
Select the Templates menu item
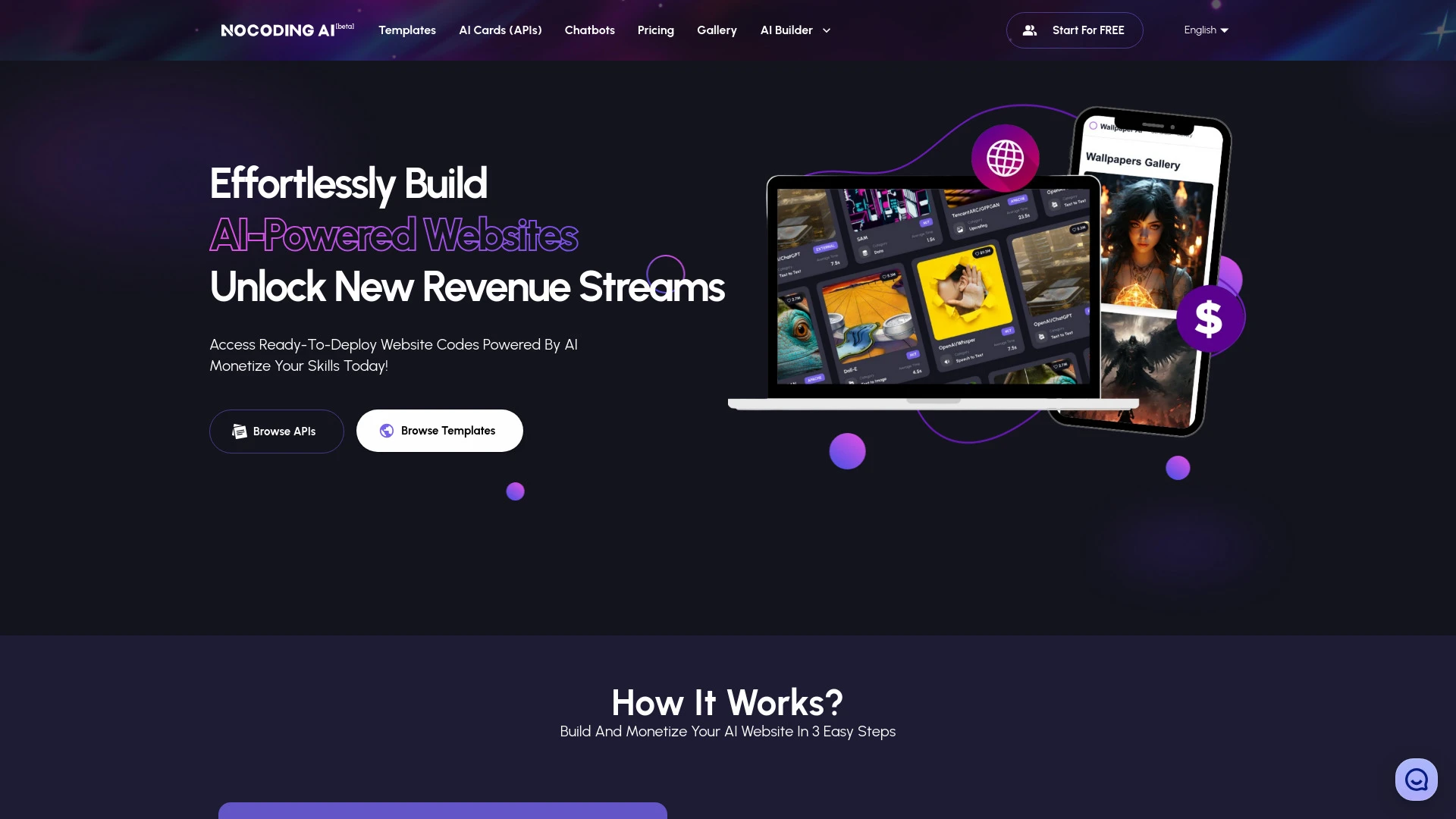[407, 30]
